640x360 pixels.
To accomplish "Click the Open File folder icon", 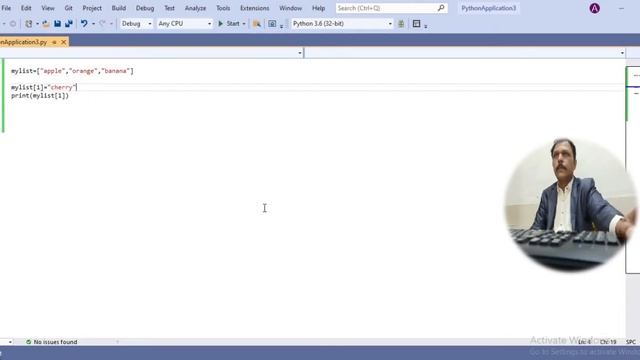I will click(46, 24).
